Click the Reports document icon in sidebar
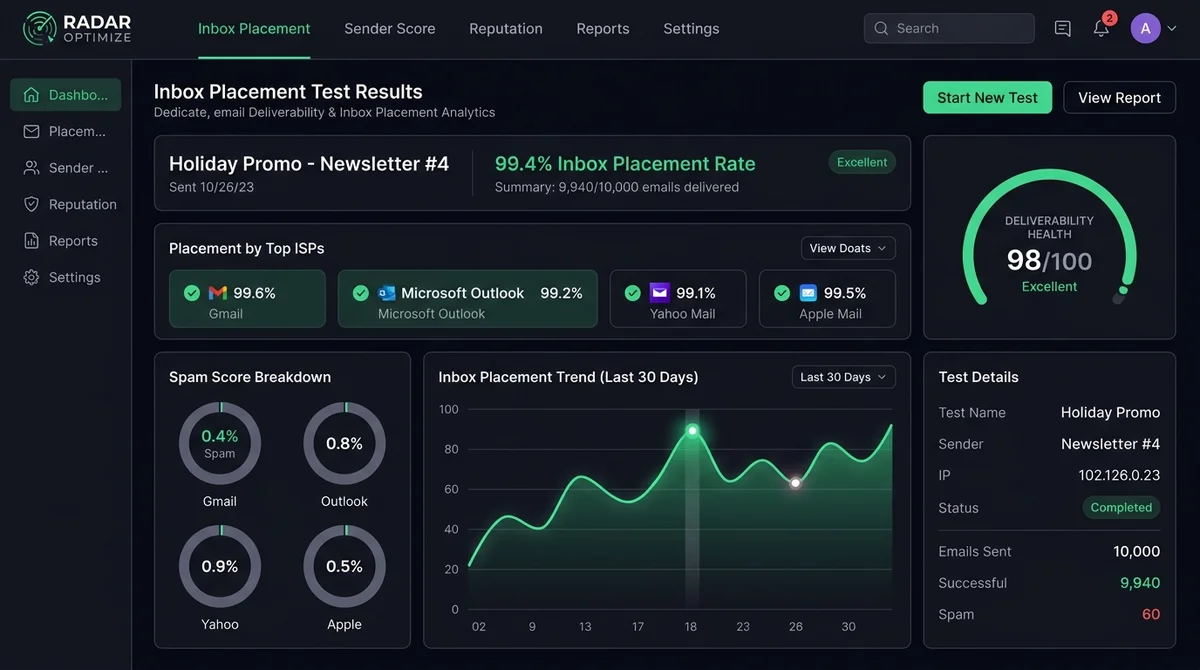Viewport: 1200px width, 670px height. (31, 241)
